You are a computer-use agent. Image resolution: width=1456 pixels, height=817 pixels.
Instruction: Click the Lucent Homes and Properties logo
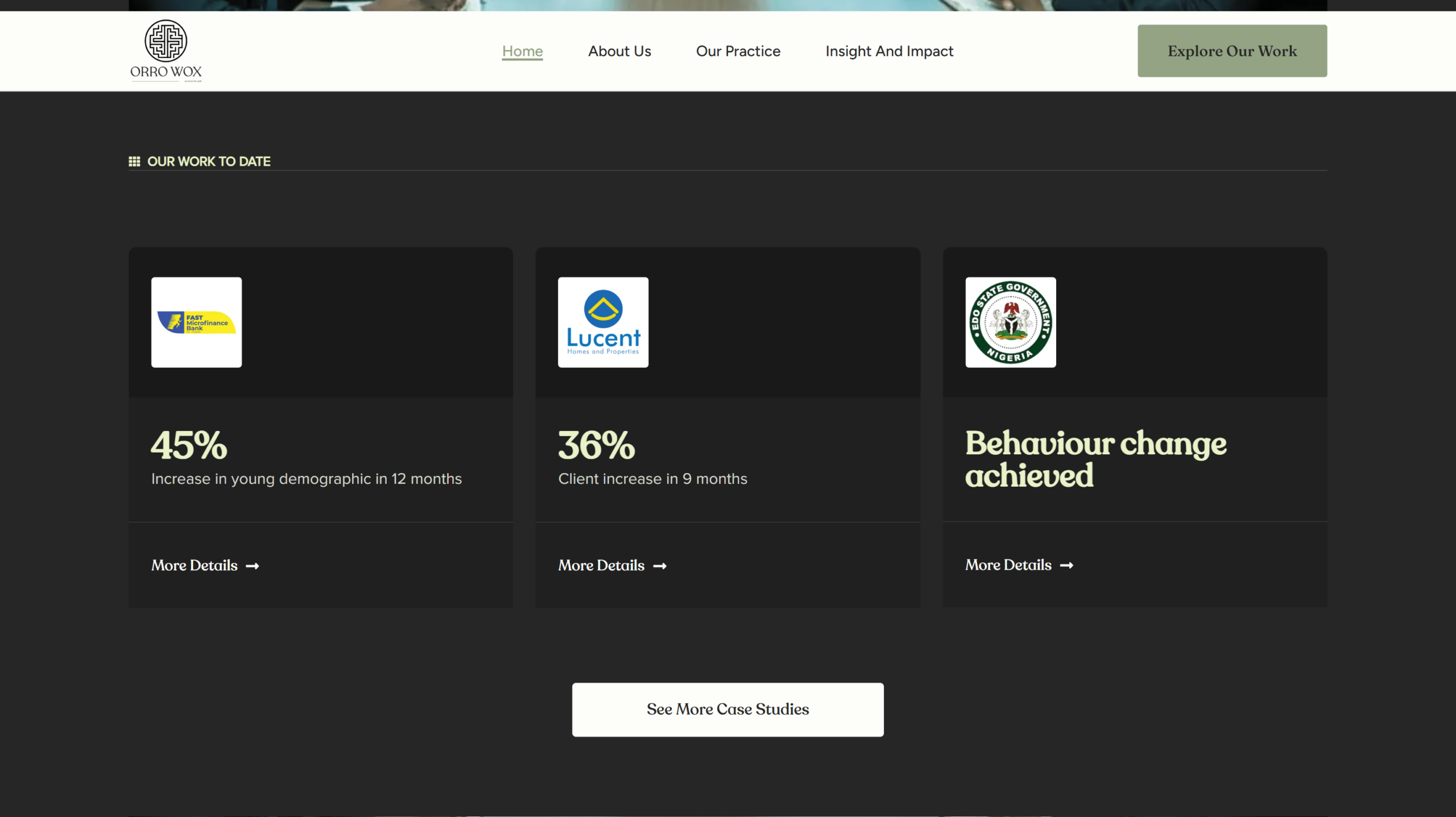[x=603, y=322]
